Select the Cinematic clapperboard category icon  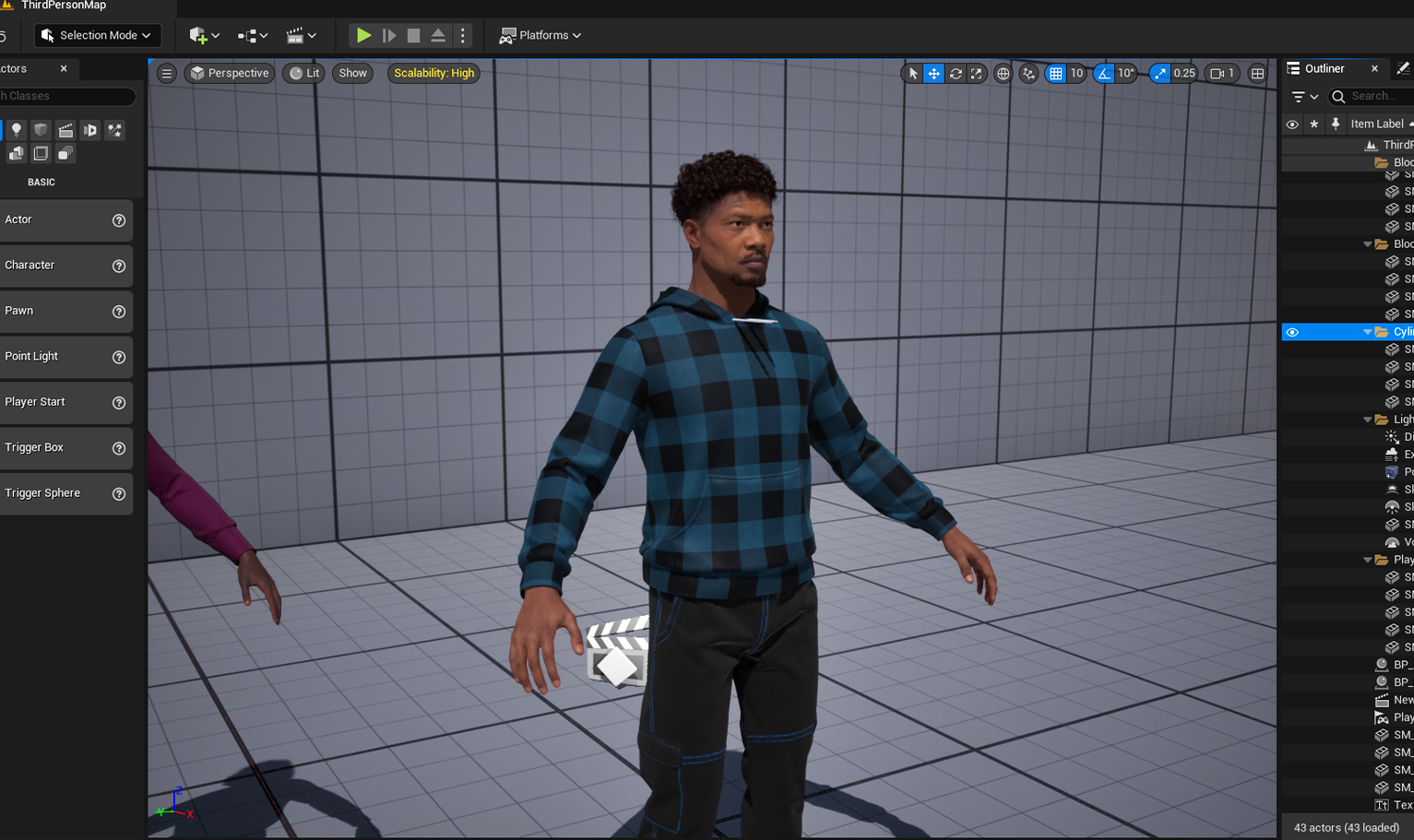point(65,130)
